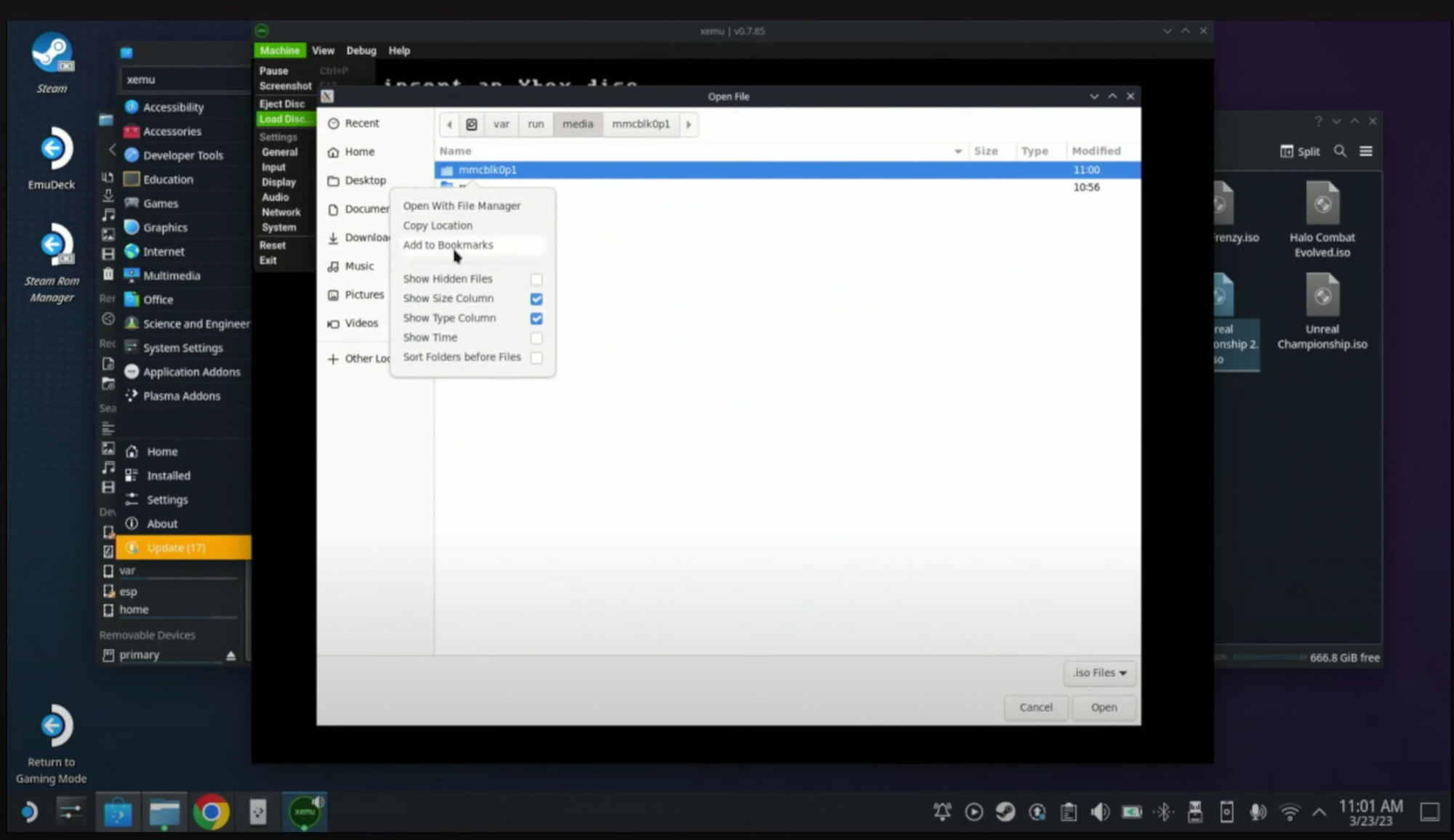Select Games category in Discover
The height and width of the screenshot is (840, 1454).
(160, 203)
